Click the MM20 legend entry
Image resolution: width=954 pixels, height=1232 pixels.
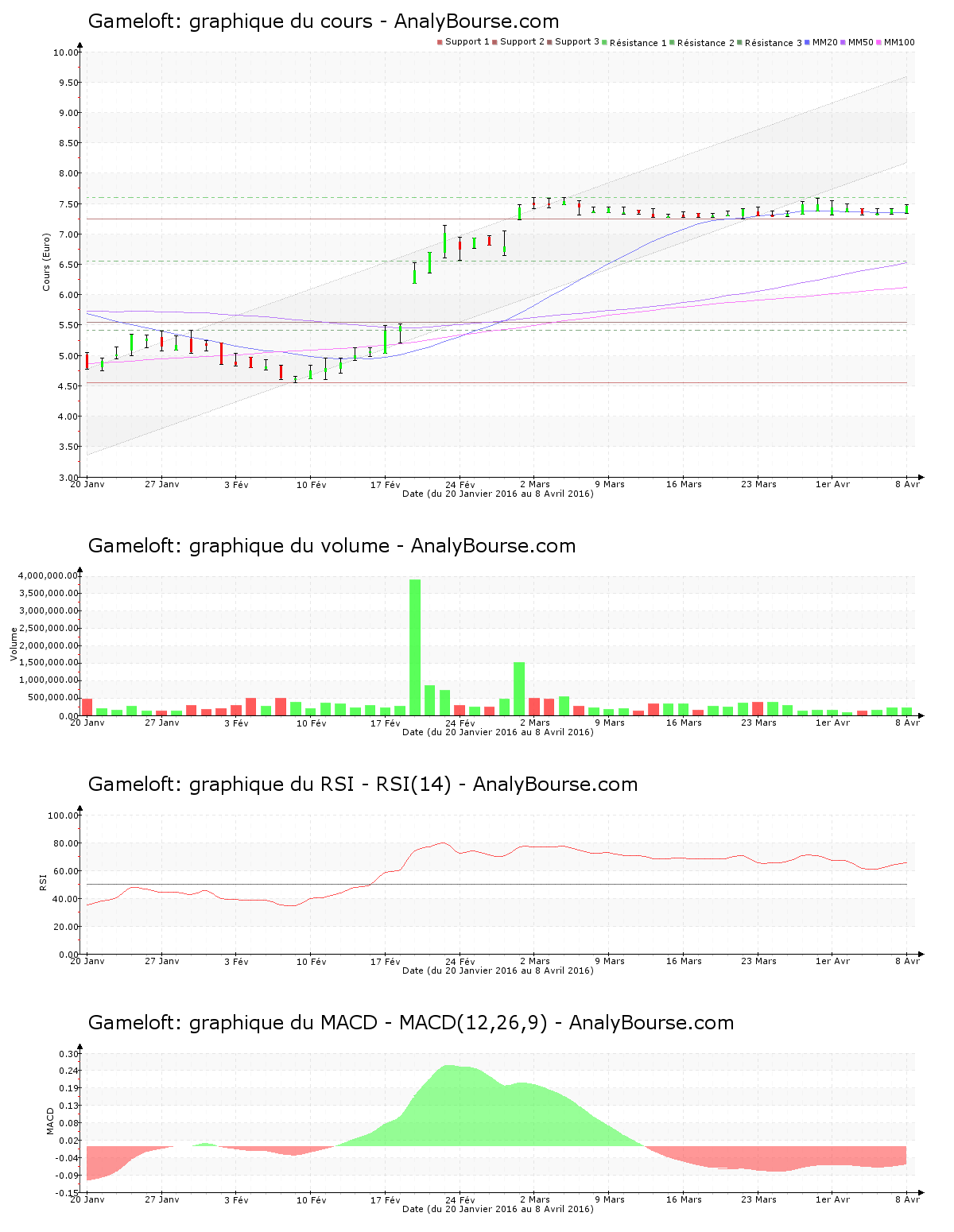(821, 42)
